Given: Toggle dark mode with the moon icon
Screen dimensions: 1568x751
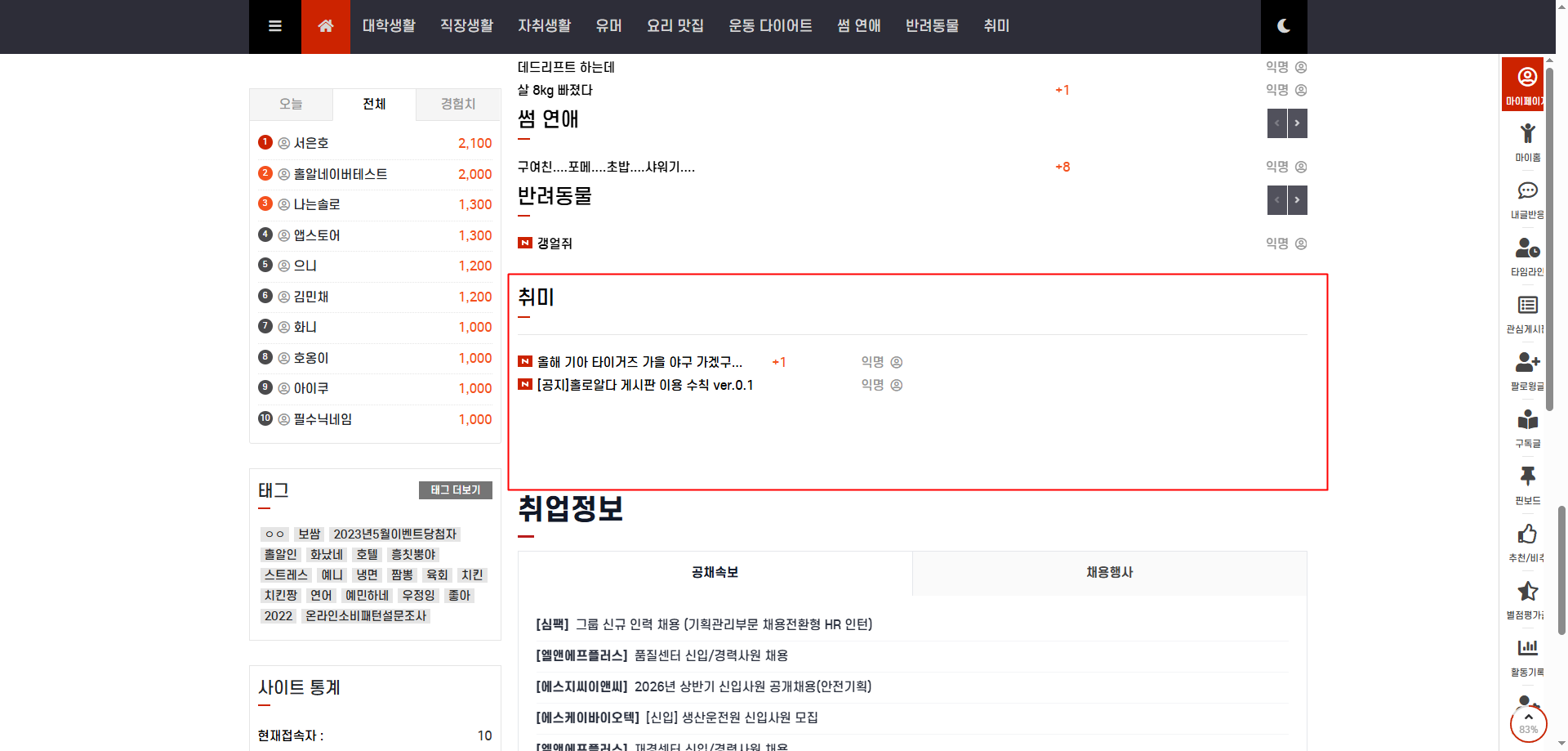Looking at the screenshot, I should [1283, 26].
